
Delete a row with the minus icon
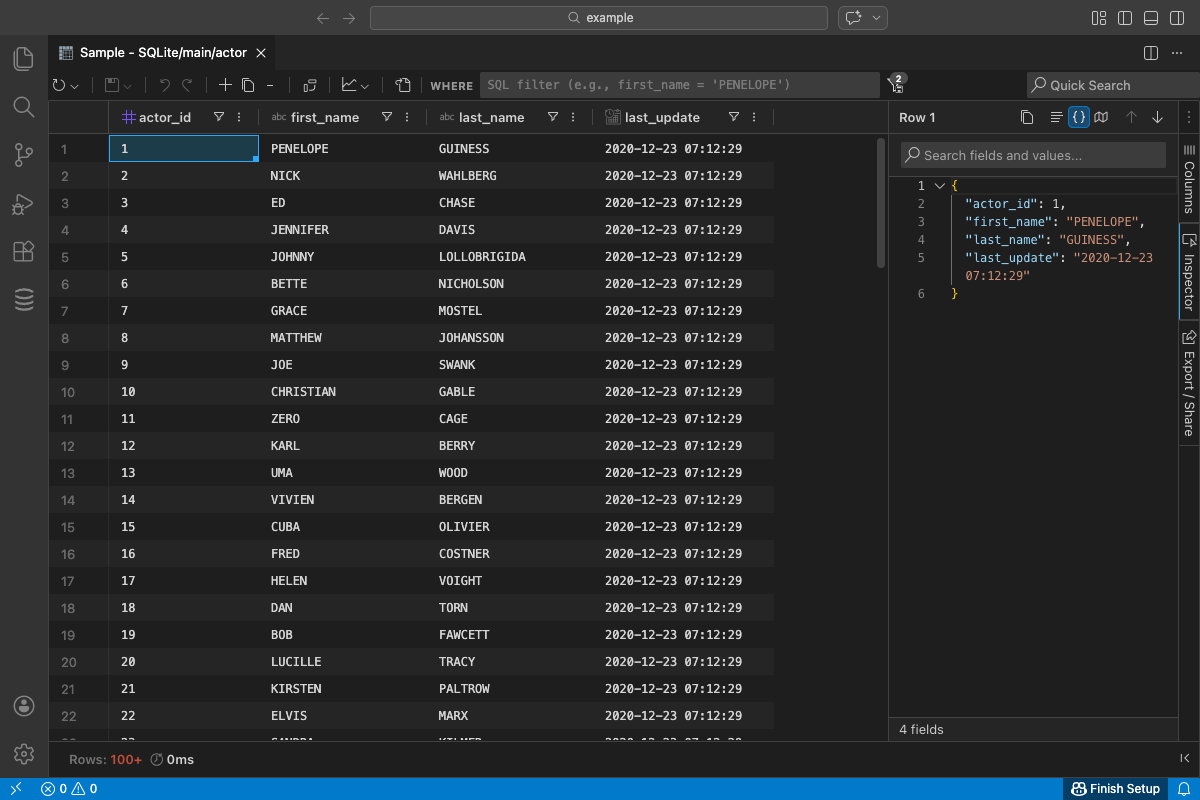point(269,85)
